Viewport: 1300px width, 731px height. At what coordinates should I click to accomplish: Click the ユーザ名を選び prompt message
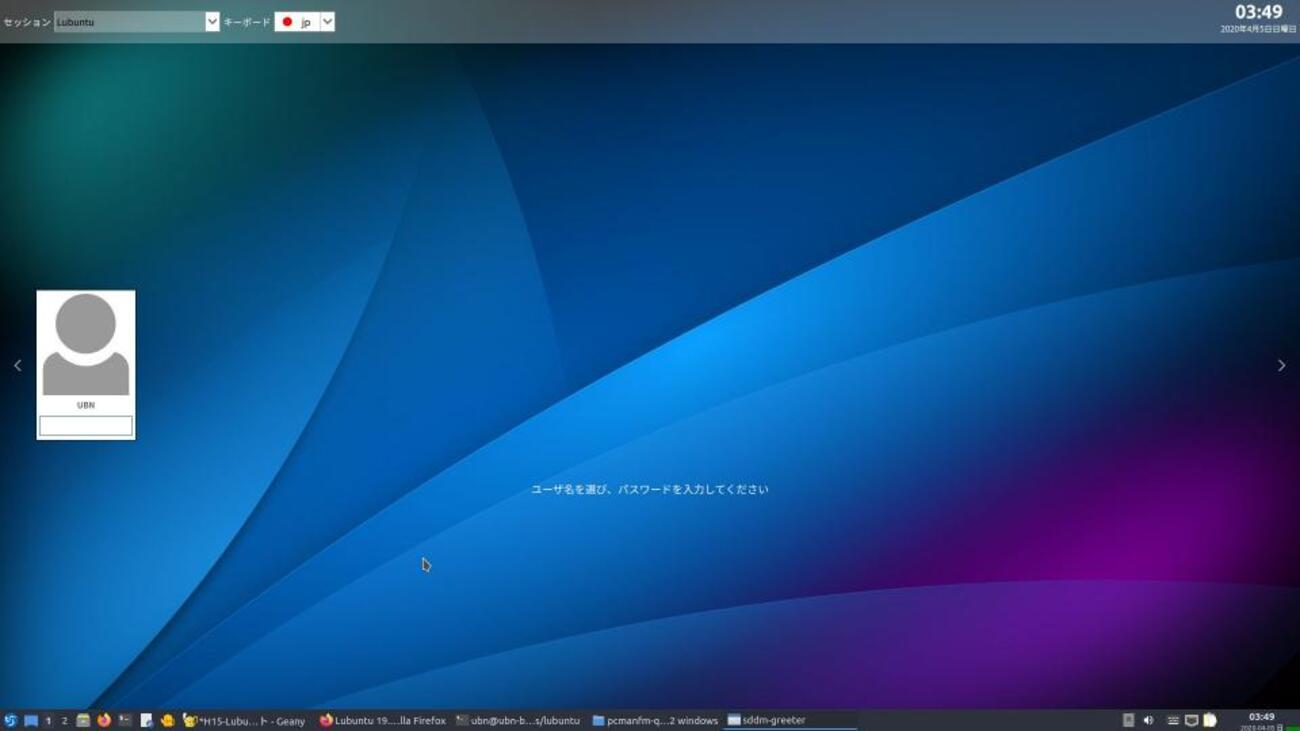[x=650, y=490]
